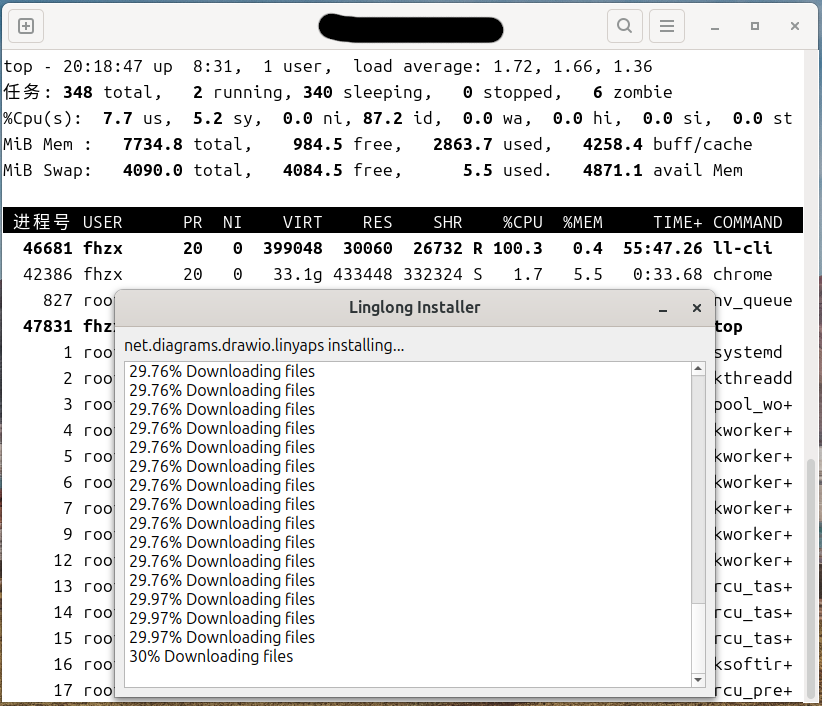Viewport: 822px width, 706px height.
Task: Click the COMMAND column header in top
Action: [x=748, y=222]
